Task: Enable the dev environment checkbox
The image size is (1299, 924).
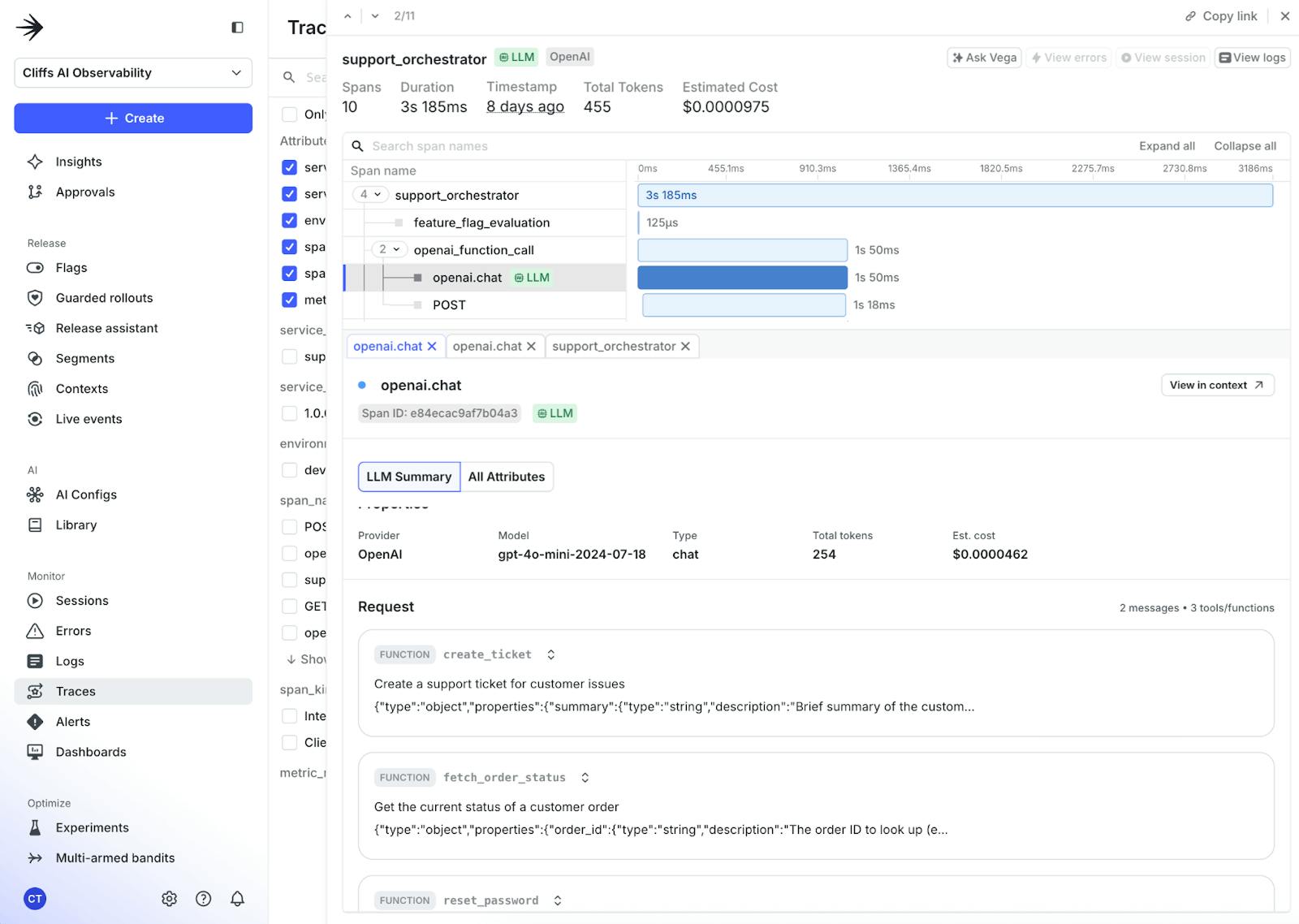Action: 289,470
